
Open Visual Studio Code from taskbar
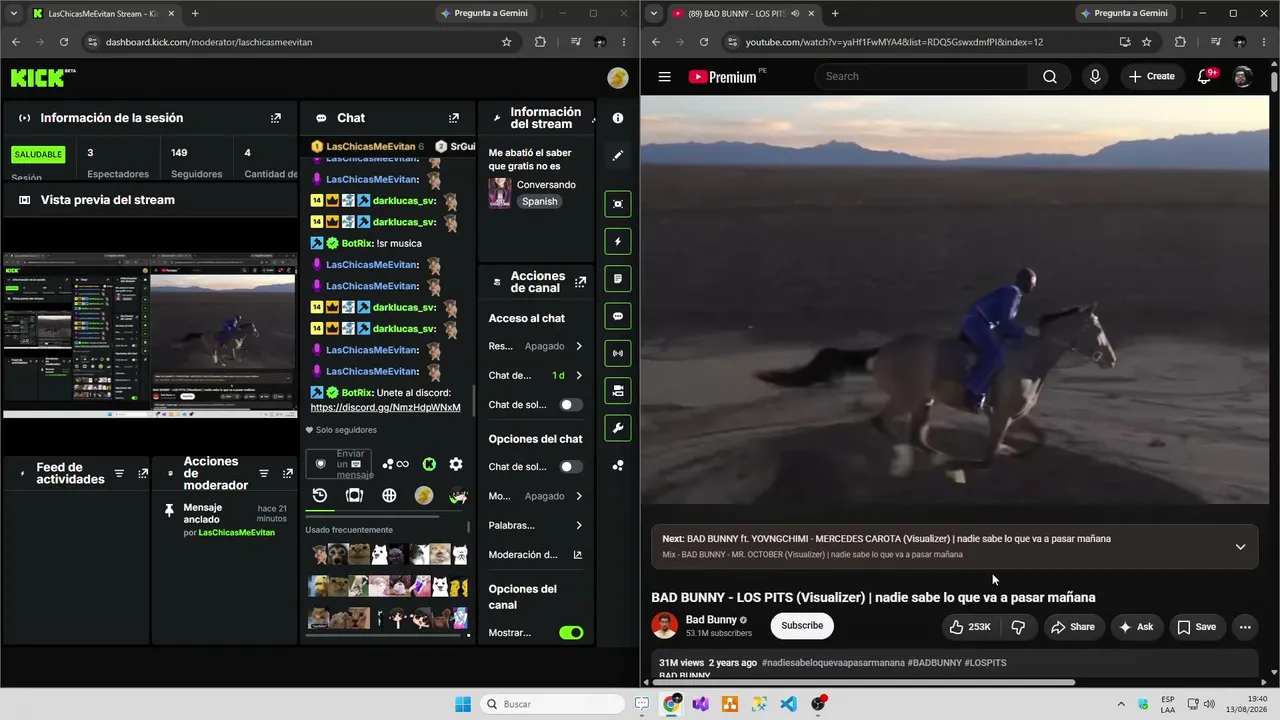point(789,704)
